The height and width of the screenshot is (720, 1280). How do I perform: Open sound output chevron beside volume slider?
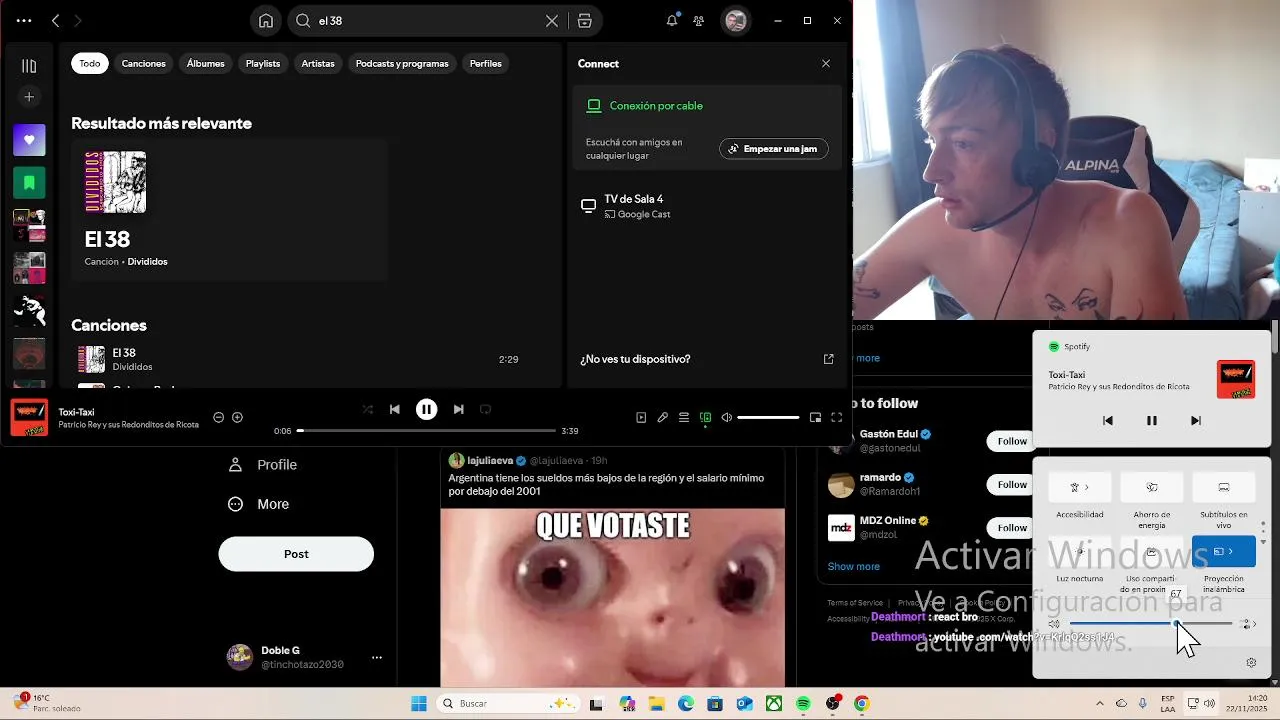[x=1249, y=624]
